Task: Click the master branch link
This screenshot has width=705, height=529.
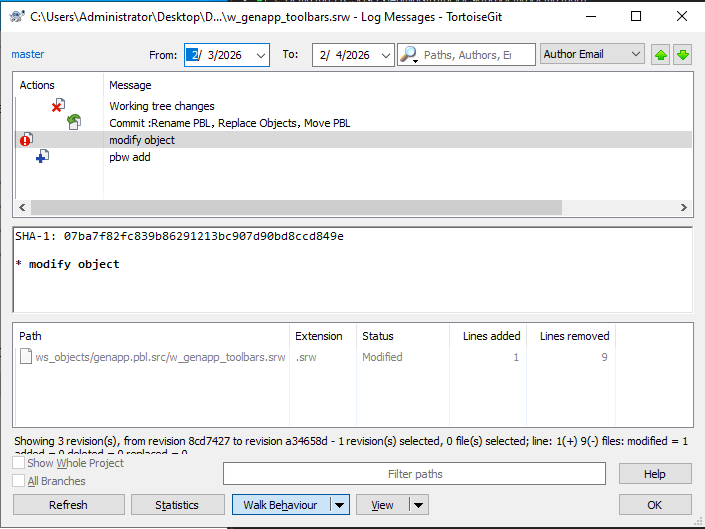Action: pos(28,54)
